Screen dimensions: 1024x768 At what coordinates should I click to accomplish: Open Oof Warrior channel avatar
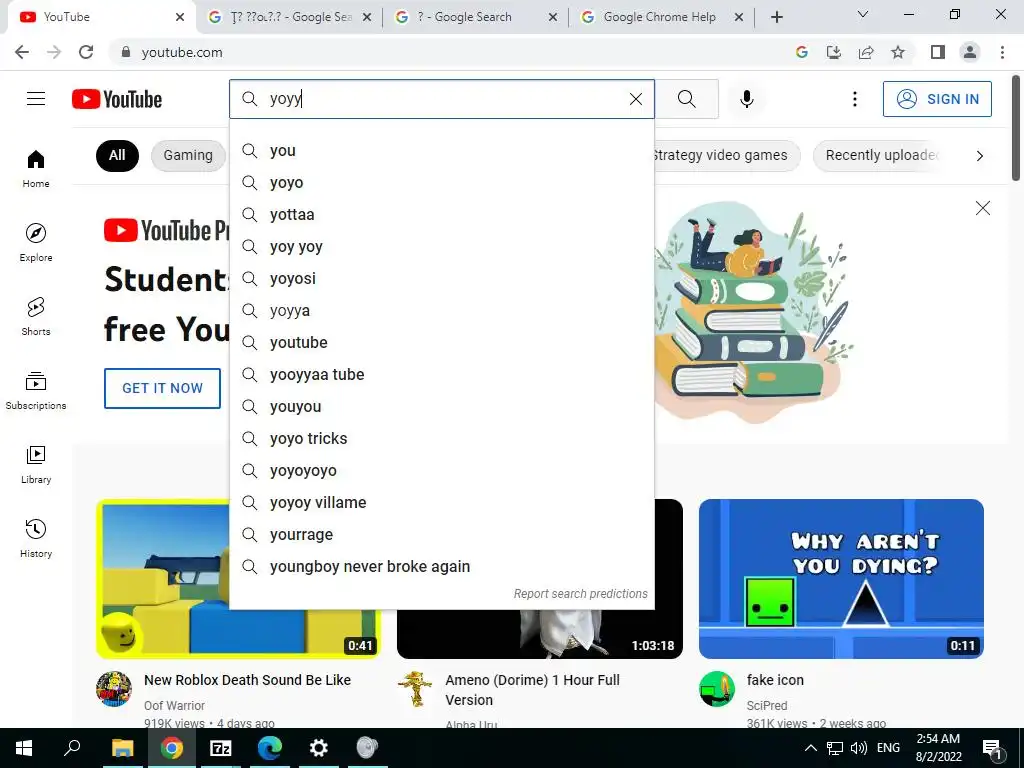pyautogui.click(x=114, y=688)
